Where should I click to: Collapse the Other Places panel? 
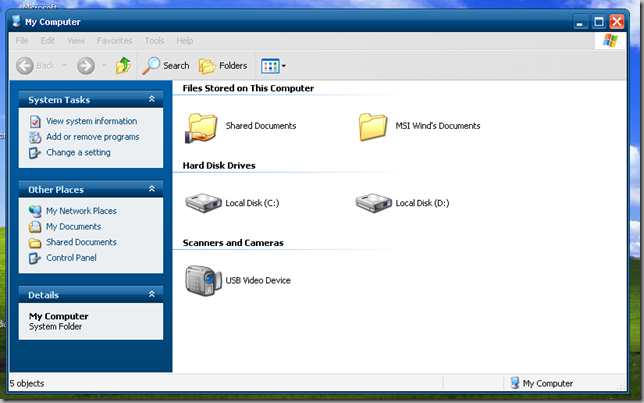click(152, 189)
